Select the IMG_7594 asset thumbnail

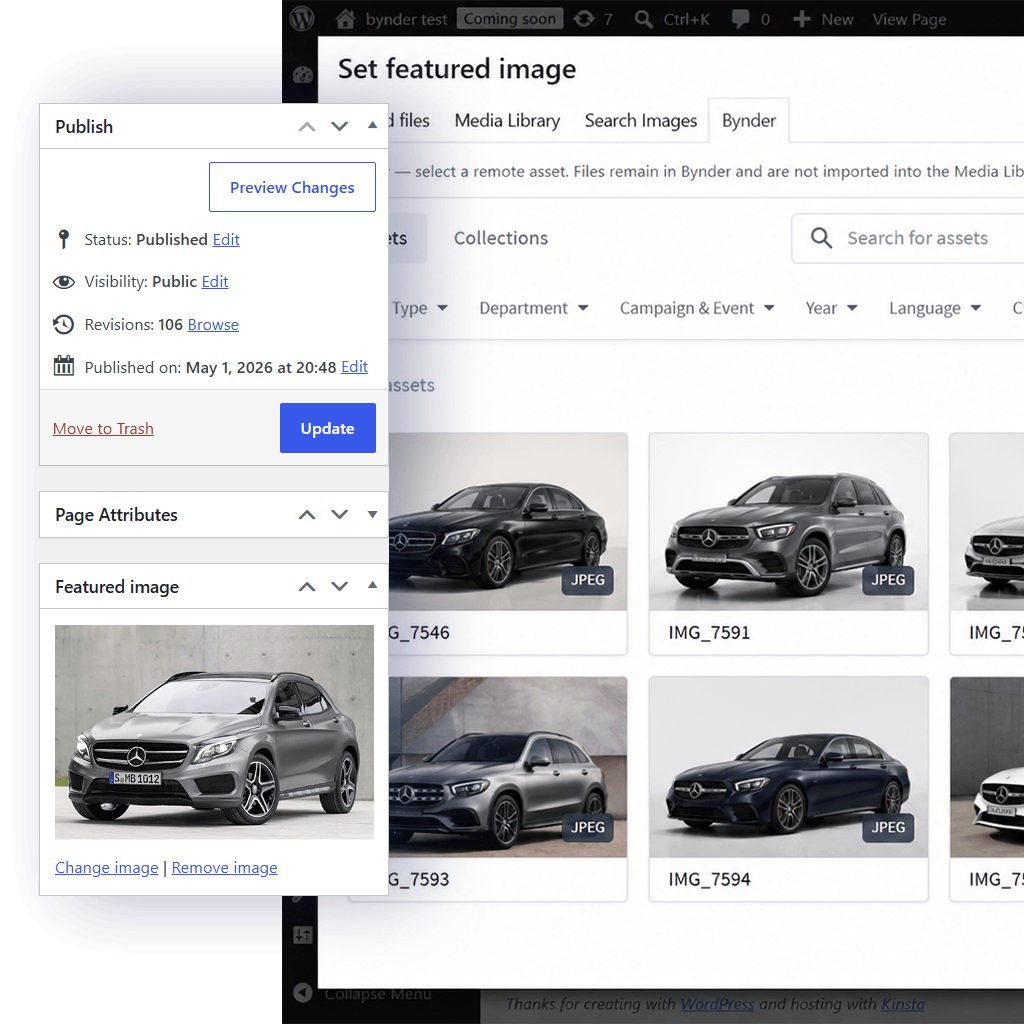[788, 767]
